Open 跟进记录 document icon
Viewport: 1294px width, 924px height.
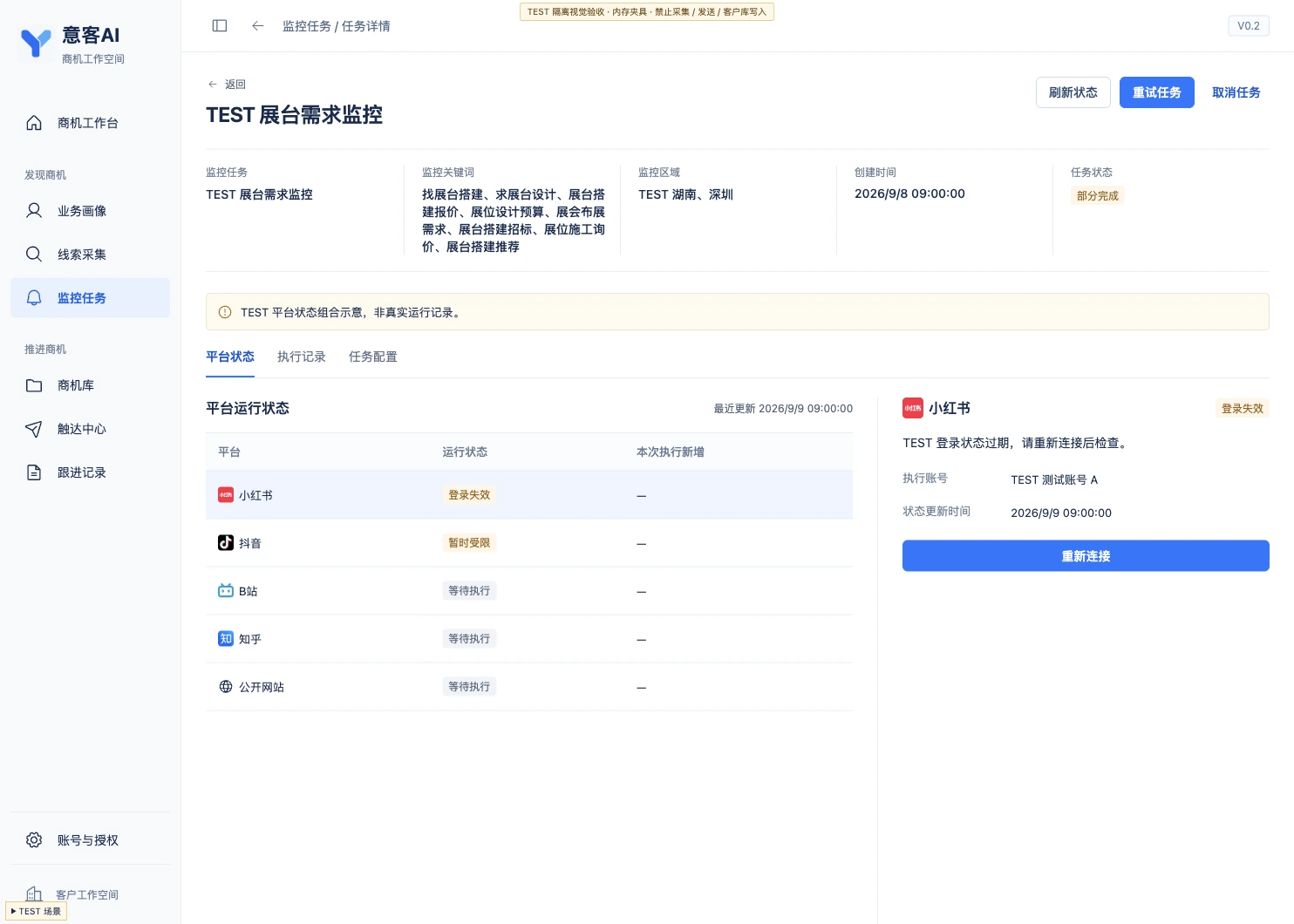[x=34, y=472]
